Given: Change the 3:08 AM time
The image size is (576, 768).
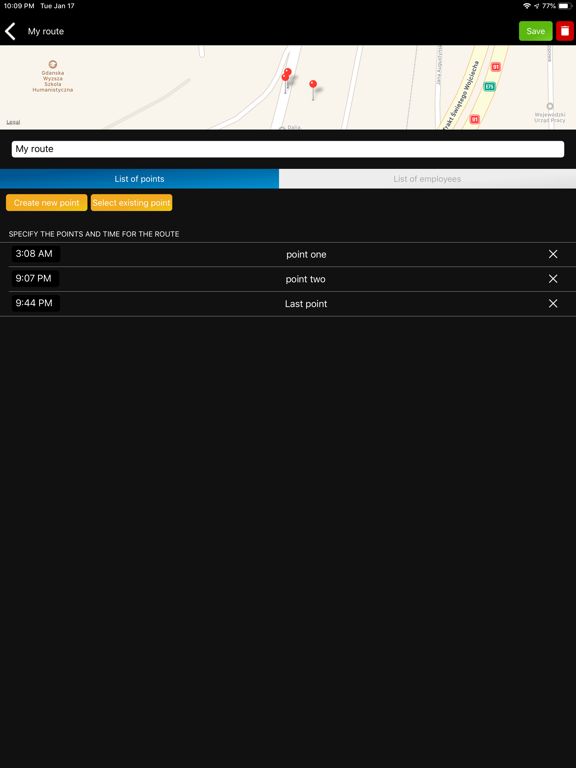Looking at the screenshot, I should (x=35, y=254).
